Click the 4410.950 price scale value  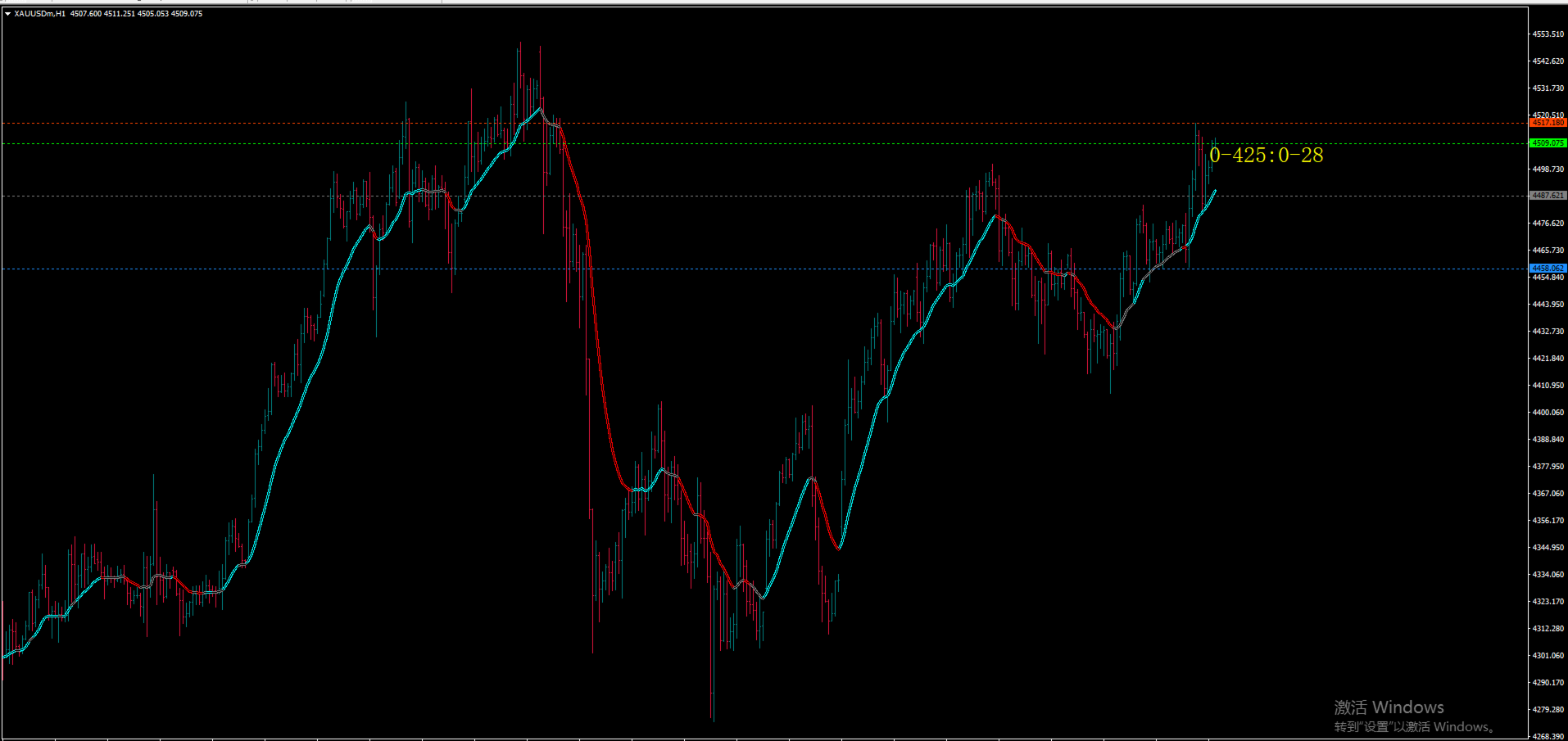point(1548,386)
